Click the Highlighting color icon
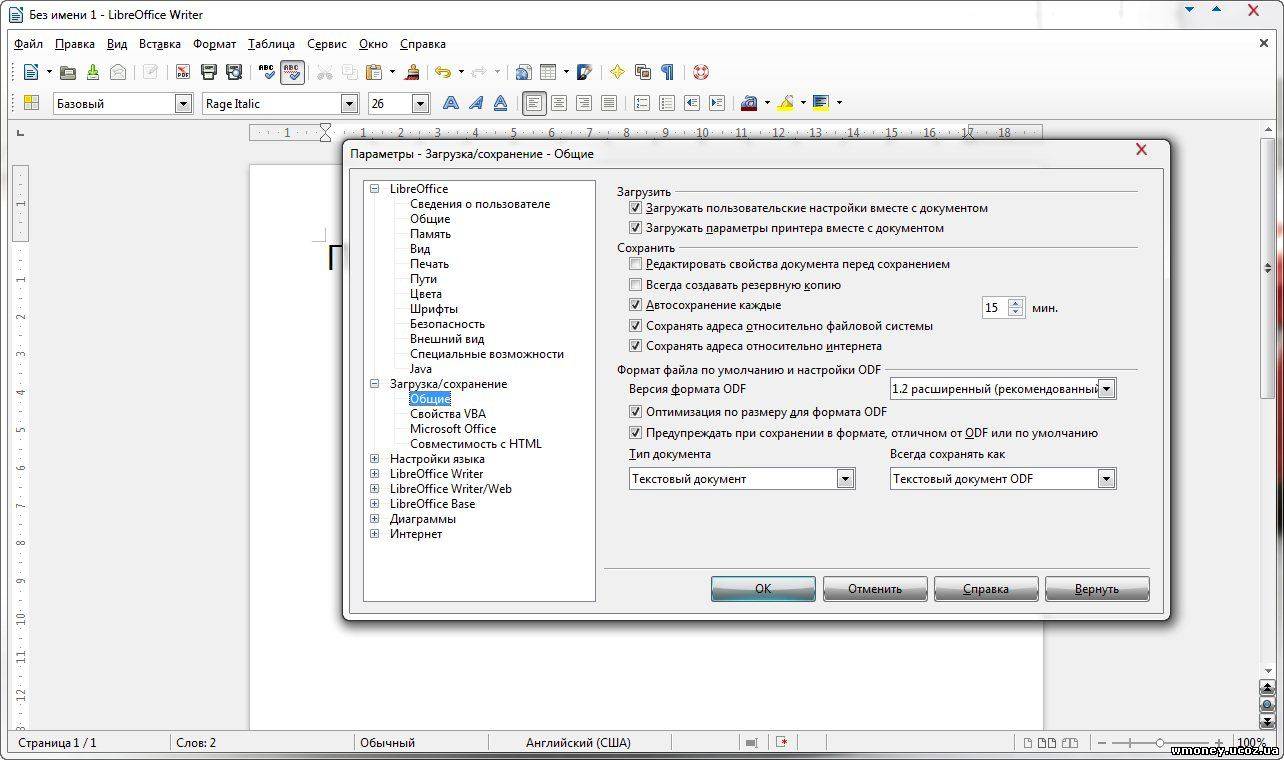Image resolution: width=1284 pixels, height=760 pixels. click(x=785, y=103)
